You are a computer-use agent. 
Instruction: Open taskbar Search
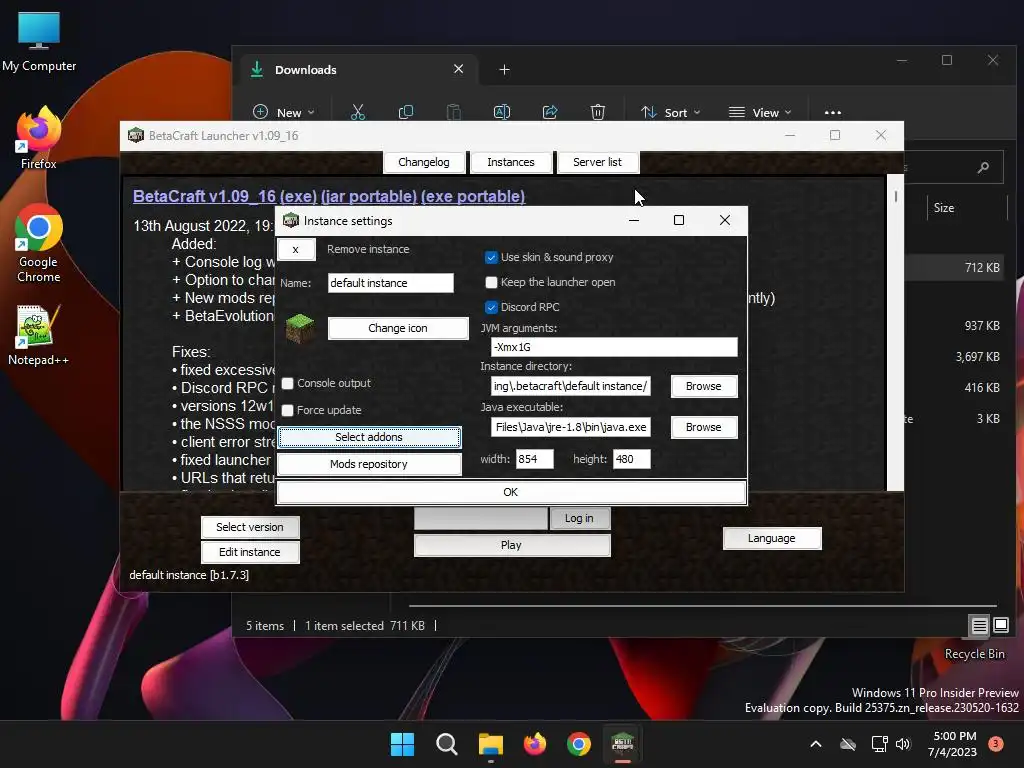point(447,744)
